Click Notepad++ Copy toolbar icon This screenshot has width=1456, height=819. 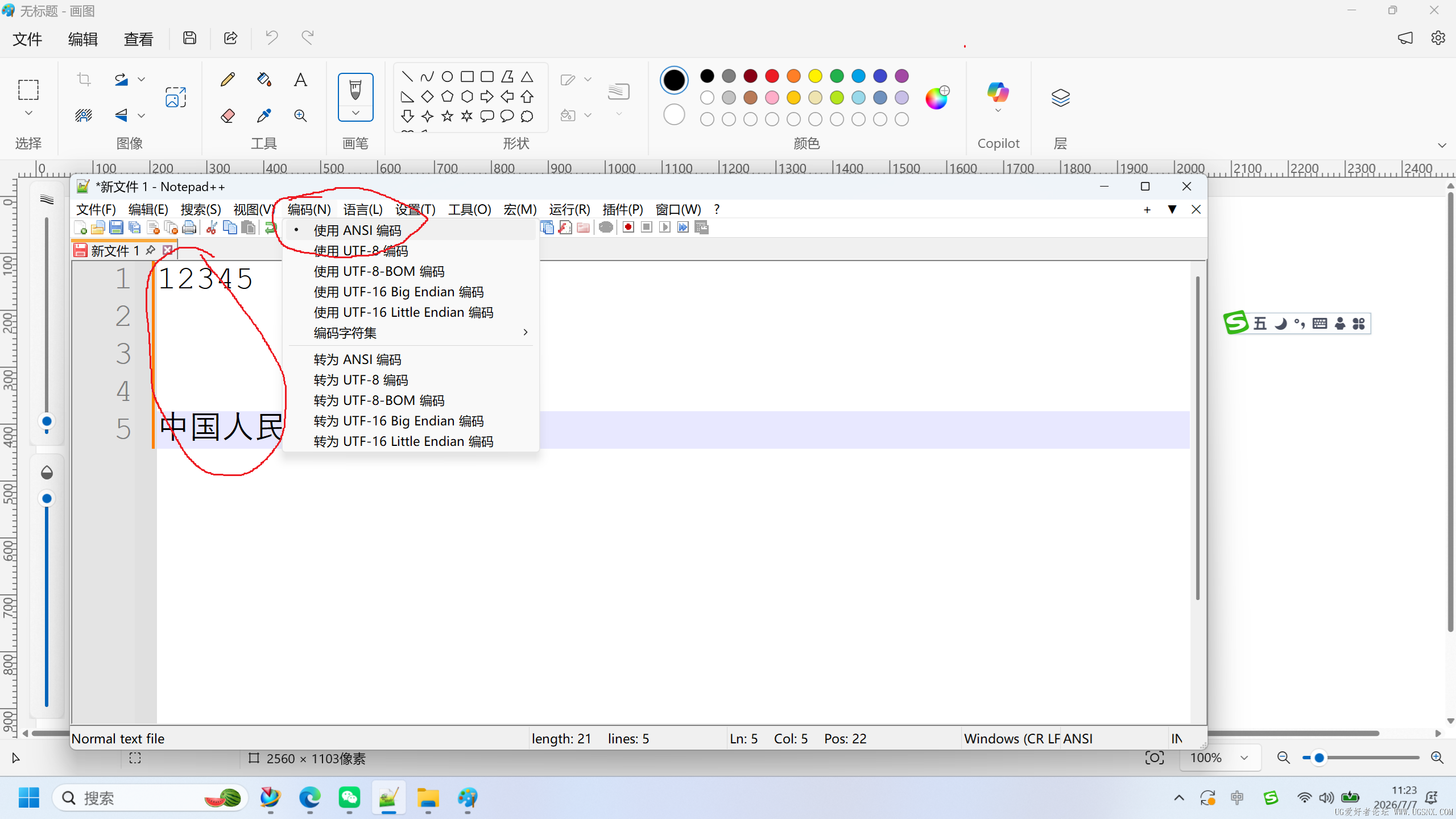click(230, 227)
